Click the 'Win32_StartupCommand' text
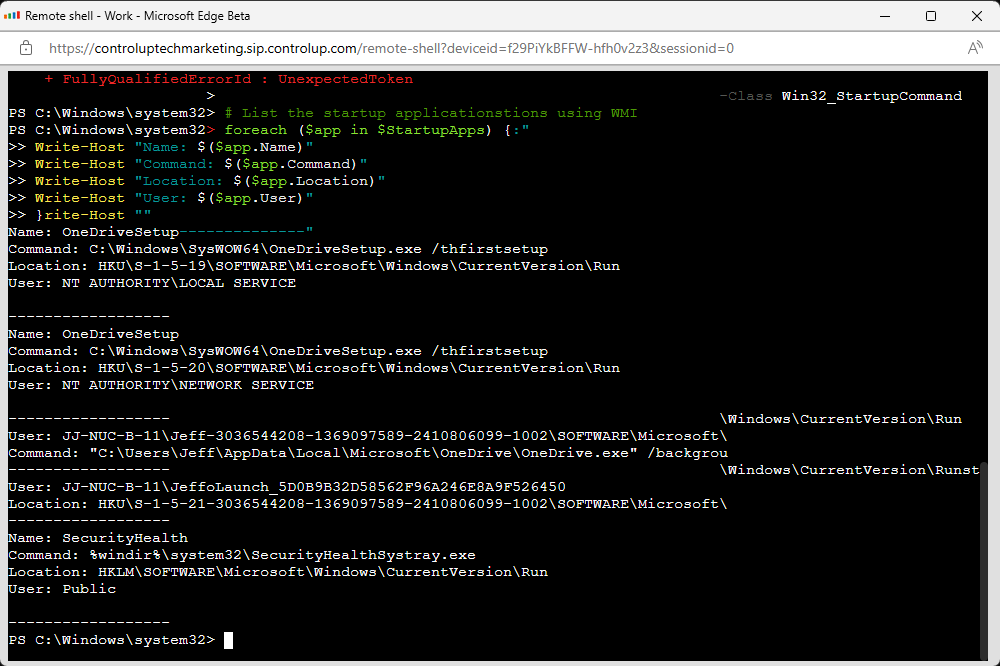The width and height of the screenshot is (1000, 666). coord(871,96)
